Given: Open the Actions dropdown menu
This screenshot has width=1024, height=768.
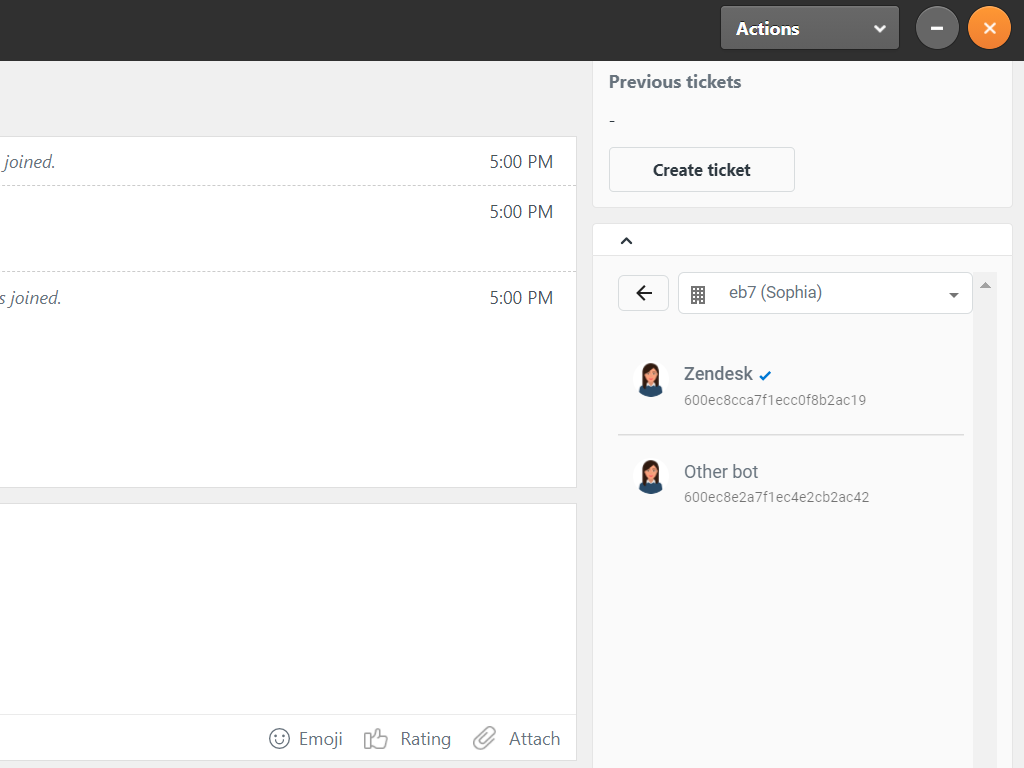Looking at the screenshot, I should 809,28.
